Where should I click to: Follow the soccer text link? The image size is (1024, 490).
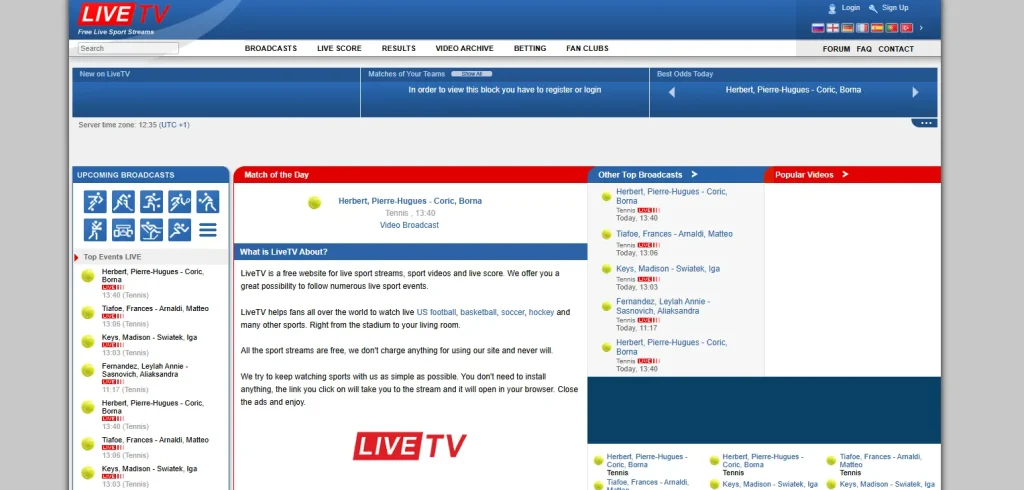tap(513, 312)
